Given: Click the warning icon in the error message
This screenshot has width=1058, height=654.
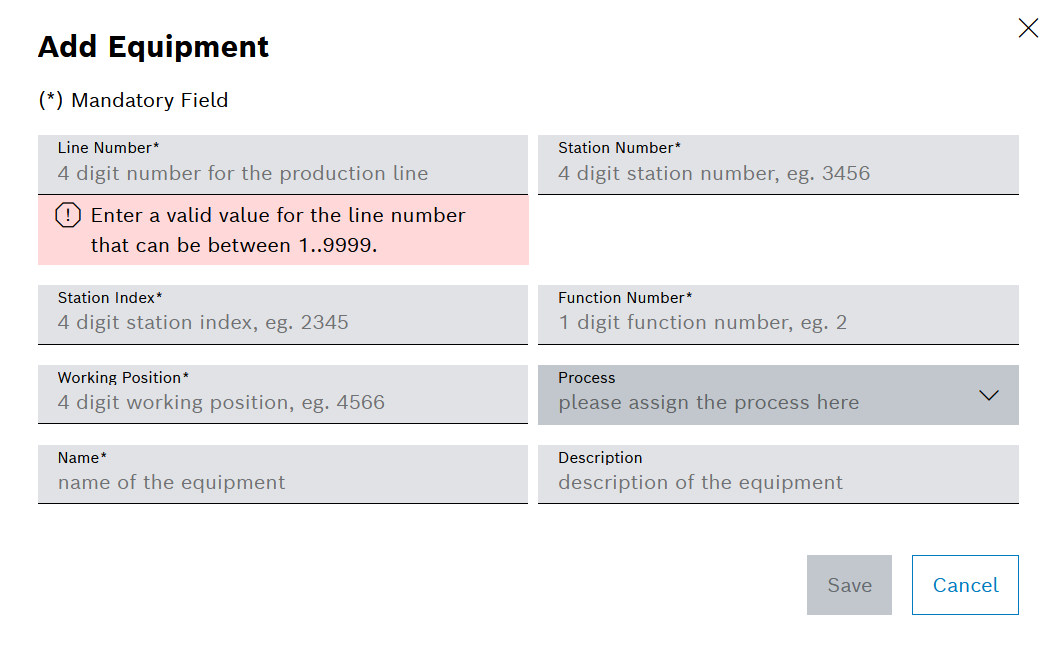Looking at the screenshot, I should pos(66,214).
